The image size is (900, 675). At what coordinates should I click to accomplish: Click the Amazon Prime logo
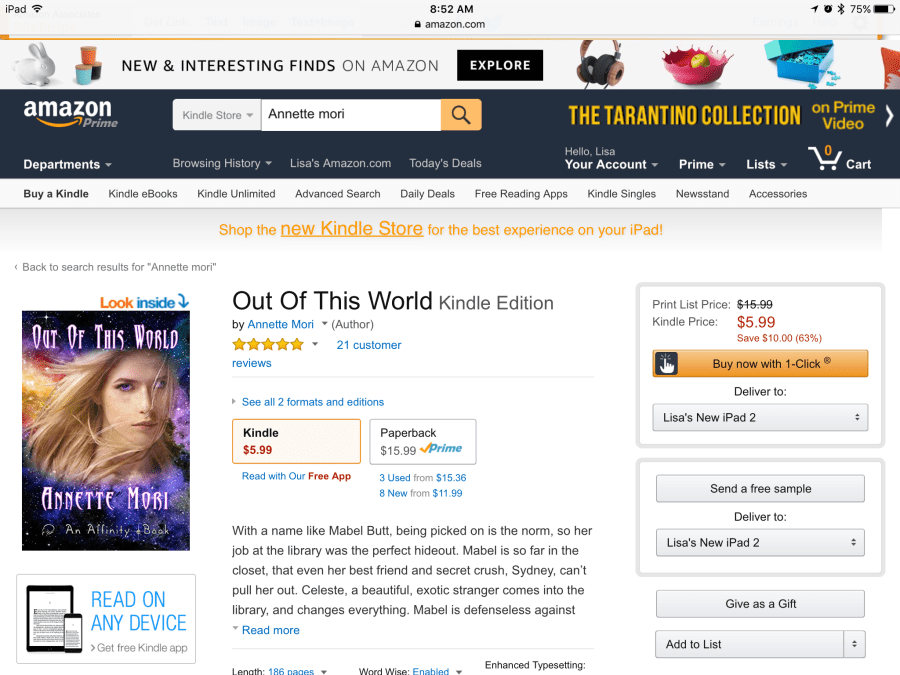tap(71, 114)
